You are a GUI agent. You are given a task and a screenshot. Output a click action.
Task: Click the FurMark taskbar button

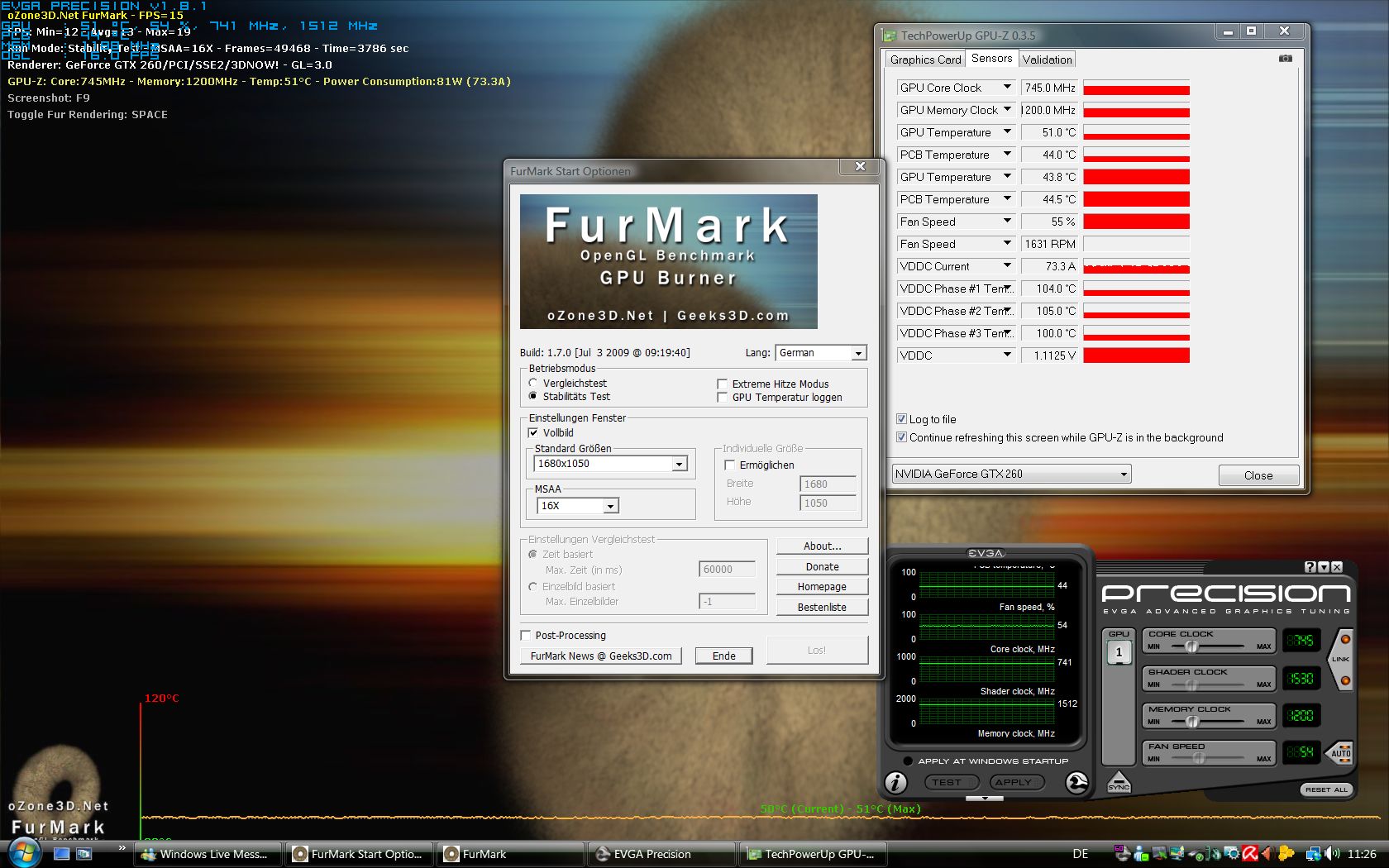(511, 854)
